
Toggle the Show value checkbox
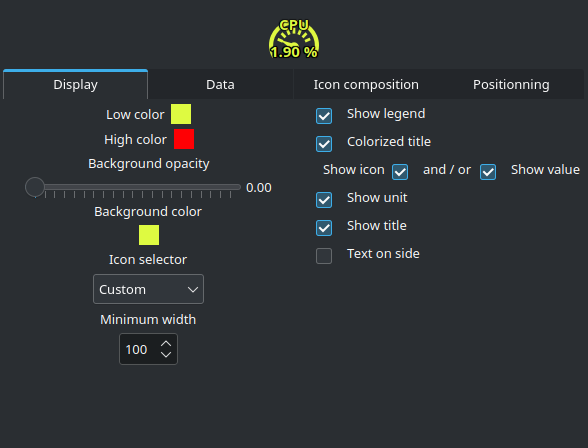[x=488, y=172]
